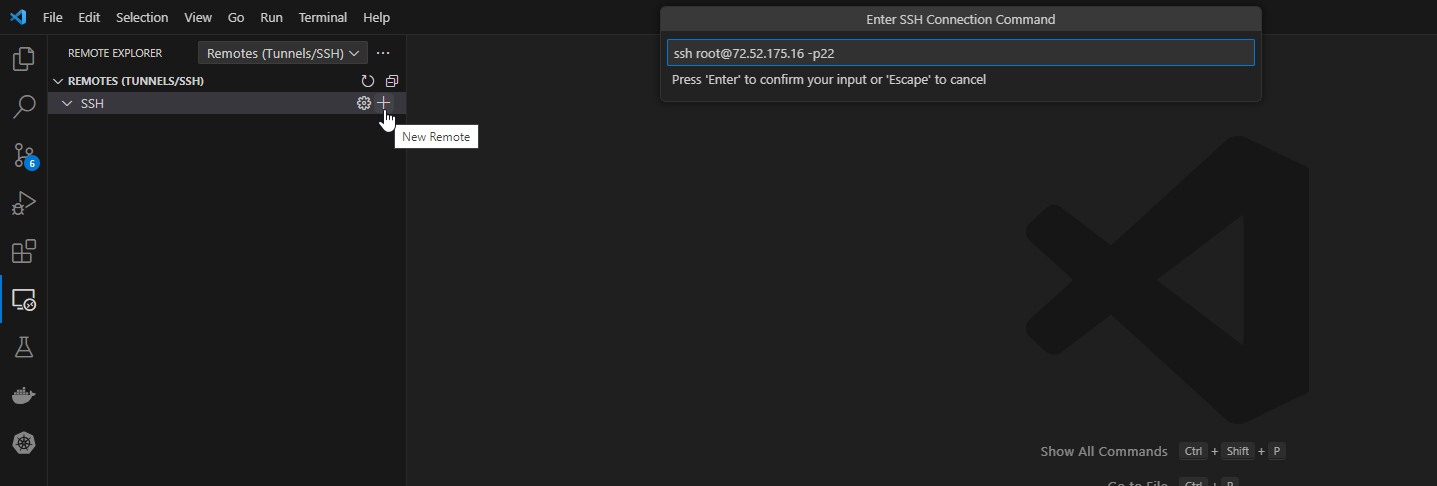
Task: Collapse the SSH tree node
Action: [x=67, y=104]
